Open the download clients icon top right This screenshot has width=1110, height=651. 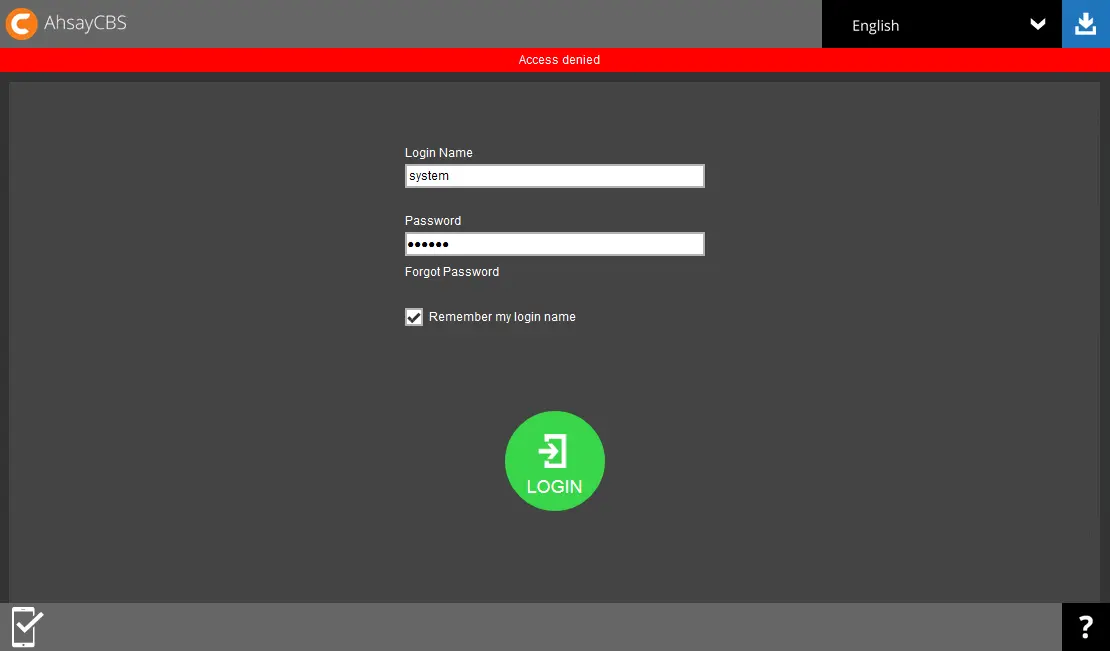(x=1085, y=23)
